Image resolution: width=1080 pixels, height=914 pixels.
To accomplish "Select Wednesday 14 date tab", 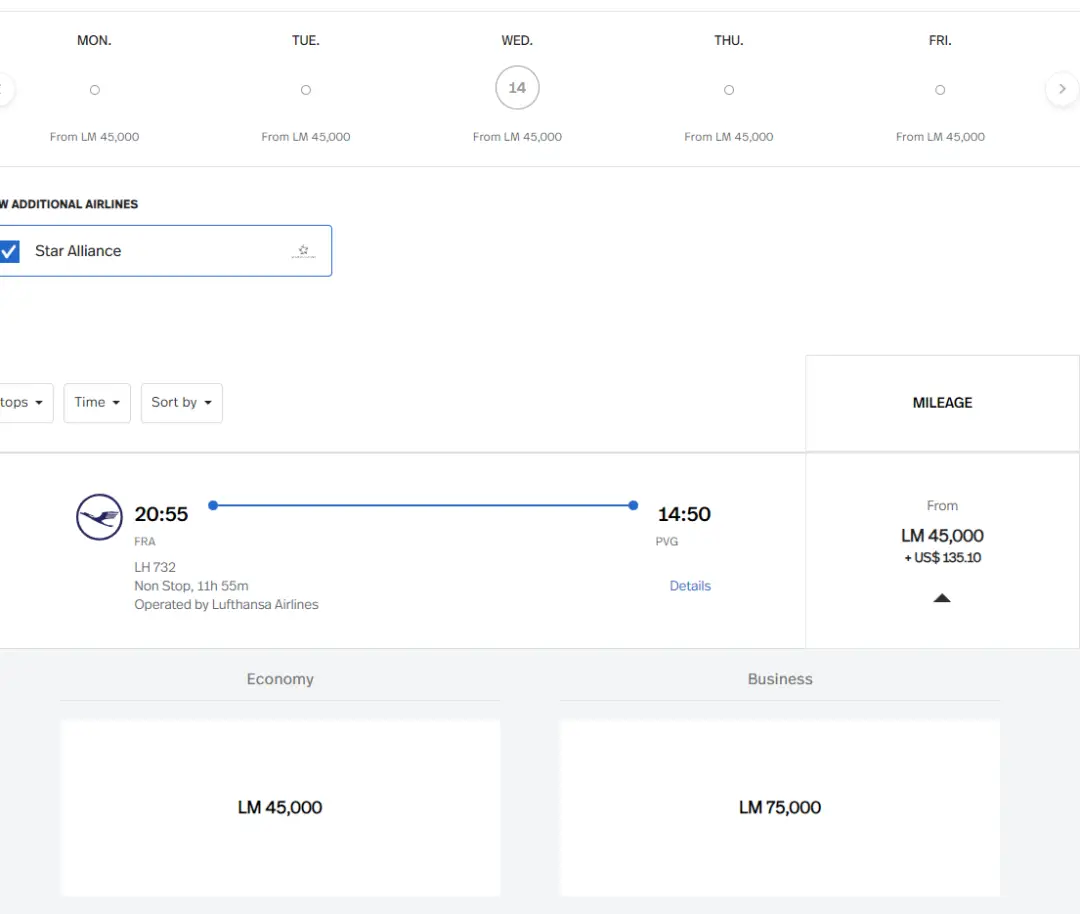I will pyautogui.click(x=517, y=88).
